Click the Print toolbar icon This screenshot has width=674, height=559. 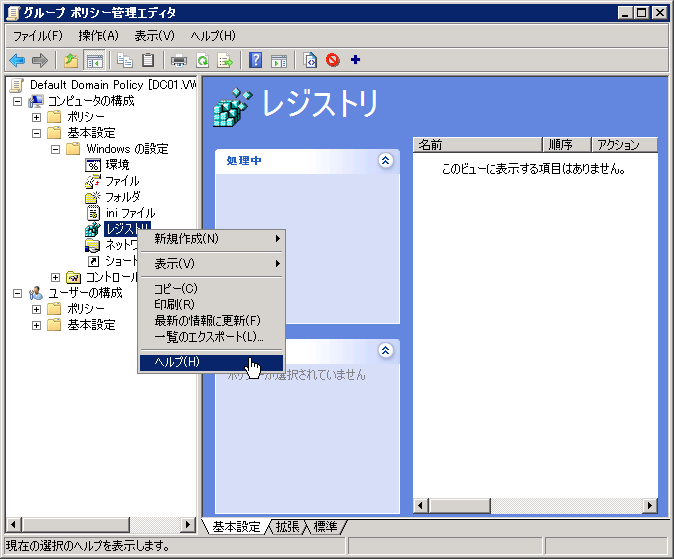[x=179, y=60]
